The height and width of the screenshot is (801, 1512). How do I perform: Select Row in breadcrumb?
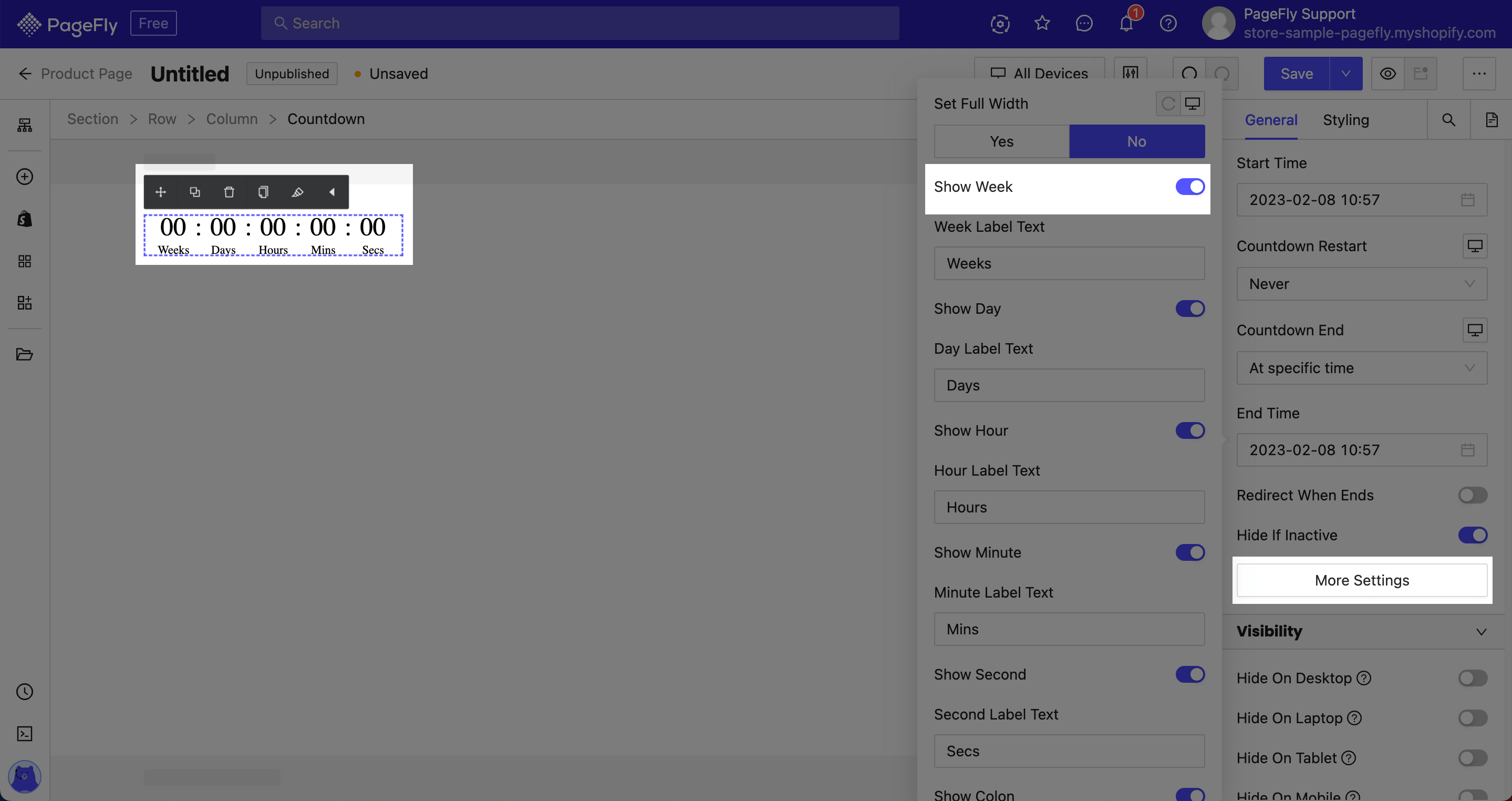162,119
